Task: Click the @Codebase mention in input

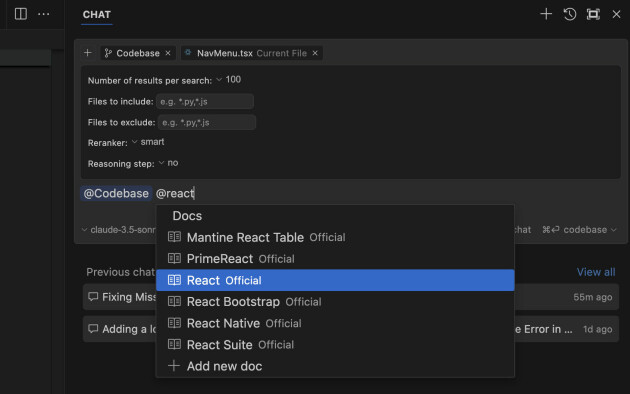Action: coord(116,193)
